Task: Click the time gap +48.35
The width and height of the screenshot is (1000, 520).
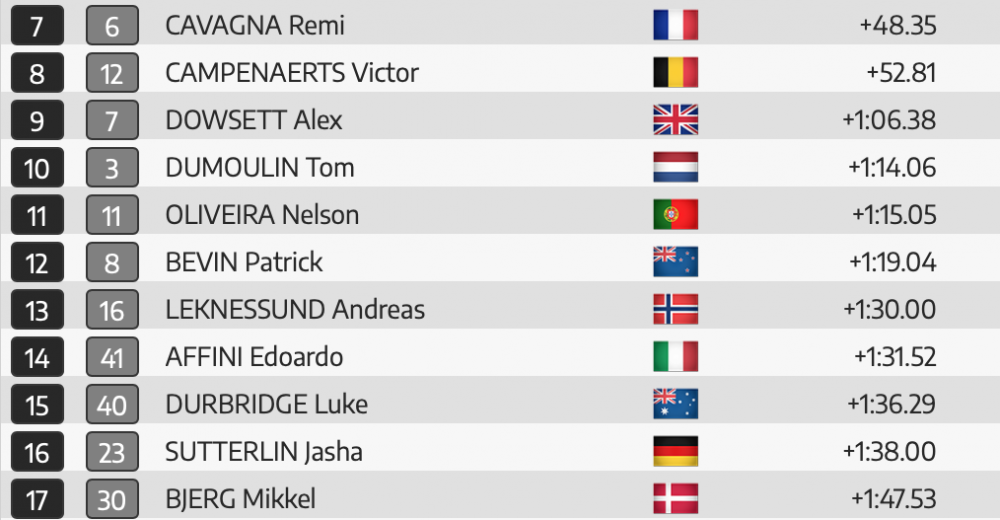Action: [x=898, y=26]
